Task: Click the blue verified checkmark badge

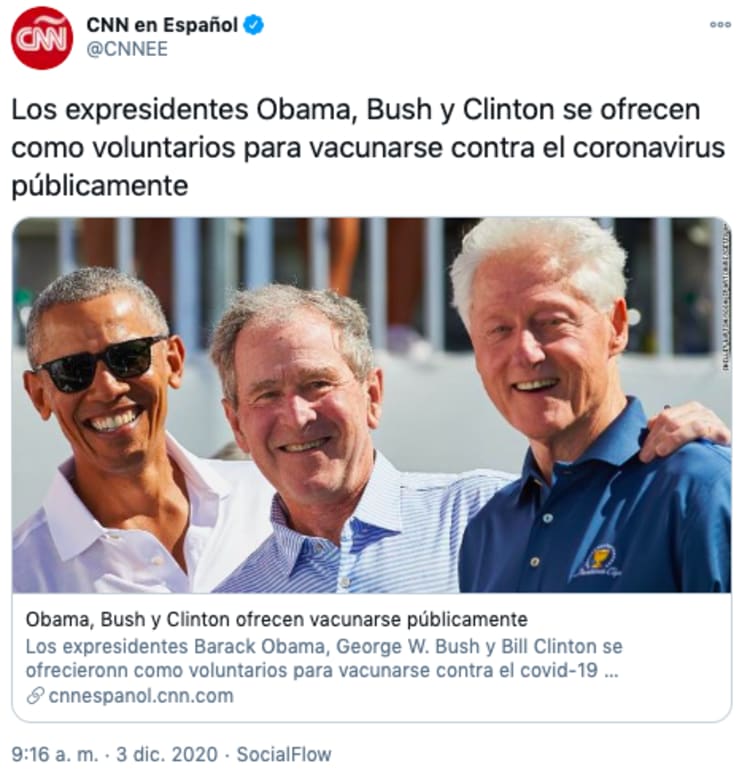Action: (x=254, y=25)
